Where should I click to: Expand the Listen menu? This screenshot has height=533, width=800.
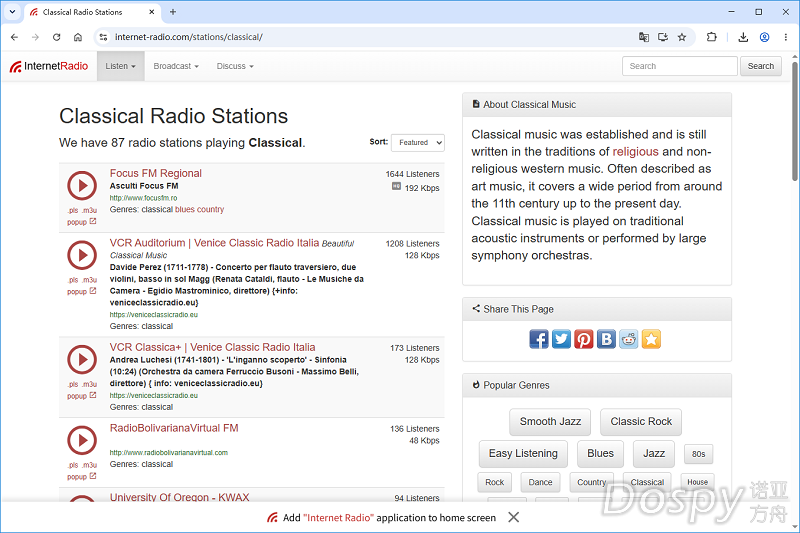click(x=120, y=66)
